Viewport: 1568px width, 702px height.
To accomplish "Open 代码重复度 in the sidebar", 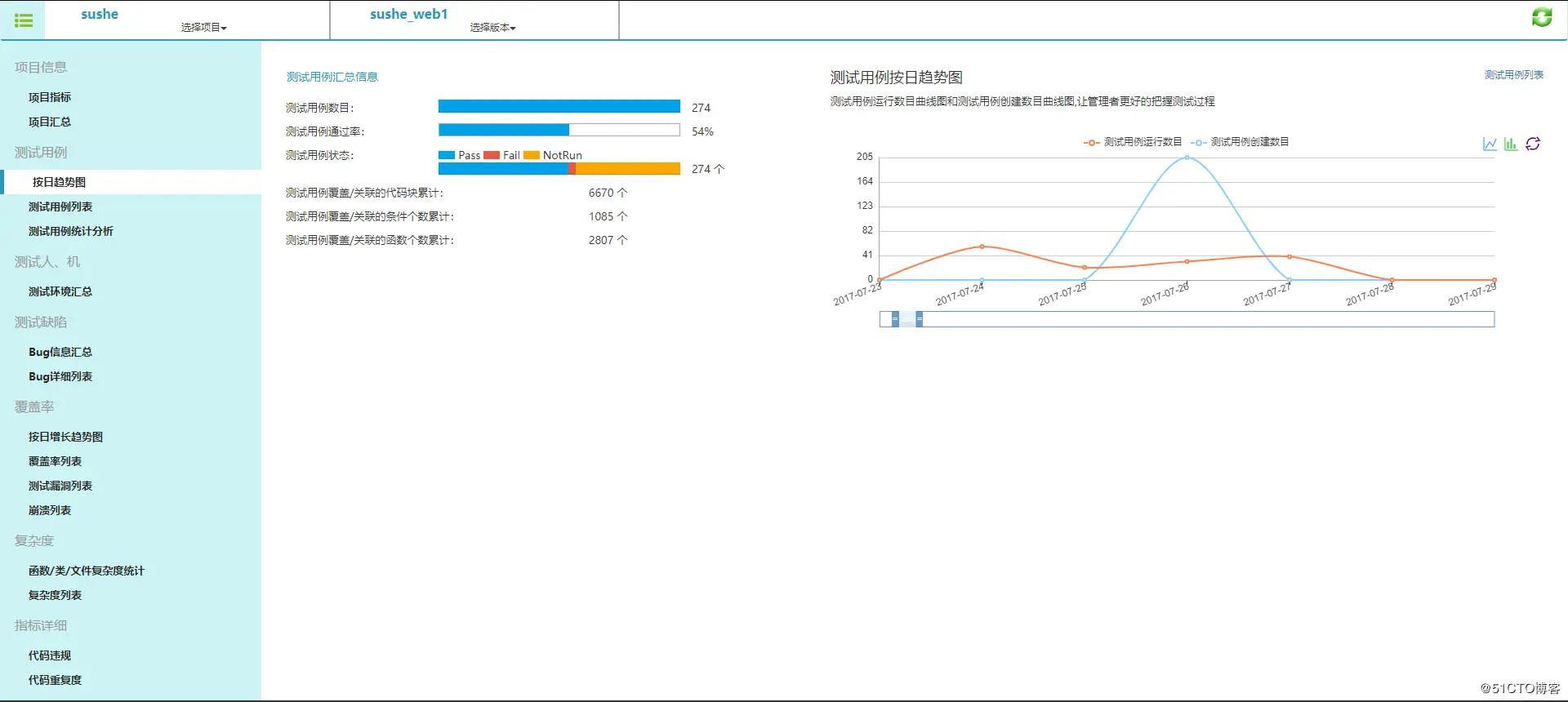I will tap(56, 680).
